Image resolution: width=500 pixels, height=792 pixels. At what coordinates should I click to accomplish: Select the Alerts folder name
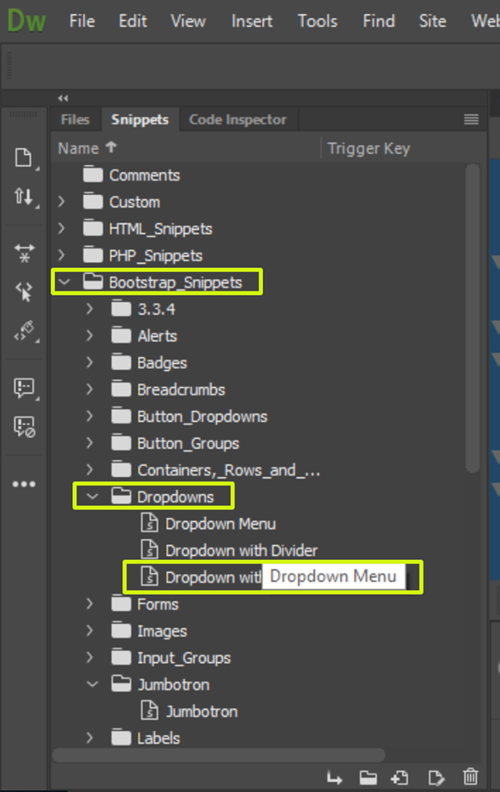(157, 336)
